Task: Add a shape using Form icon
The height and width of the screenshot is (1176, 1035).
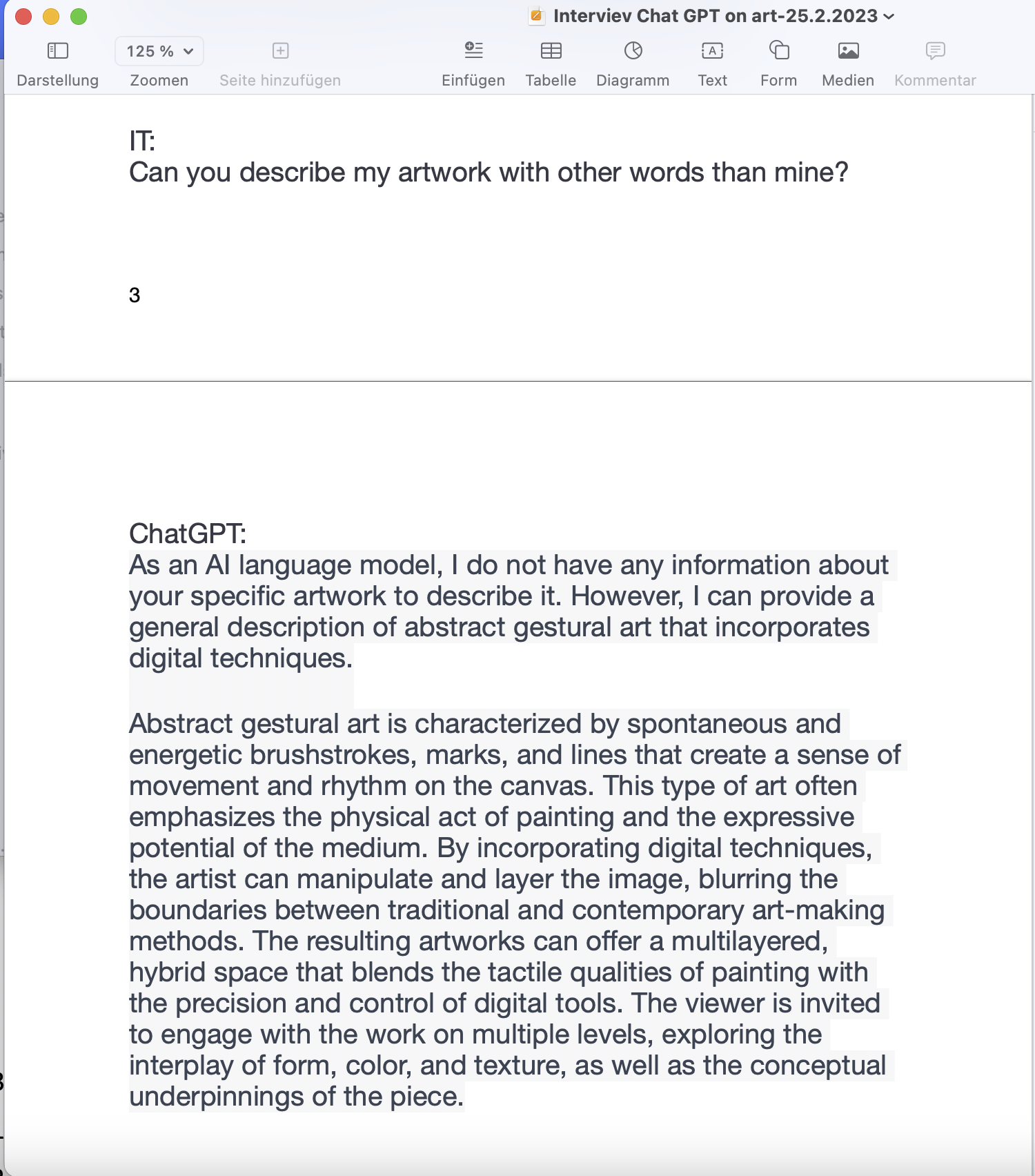Action: (779, 50)
